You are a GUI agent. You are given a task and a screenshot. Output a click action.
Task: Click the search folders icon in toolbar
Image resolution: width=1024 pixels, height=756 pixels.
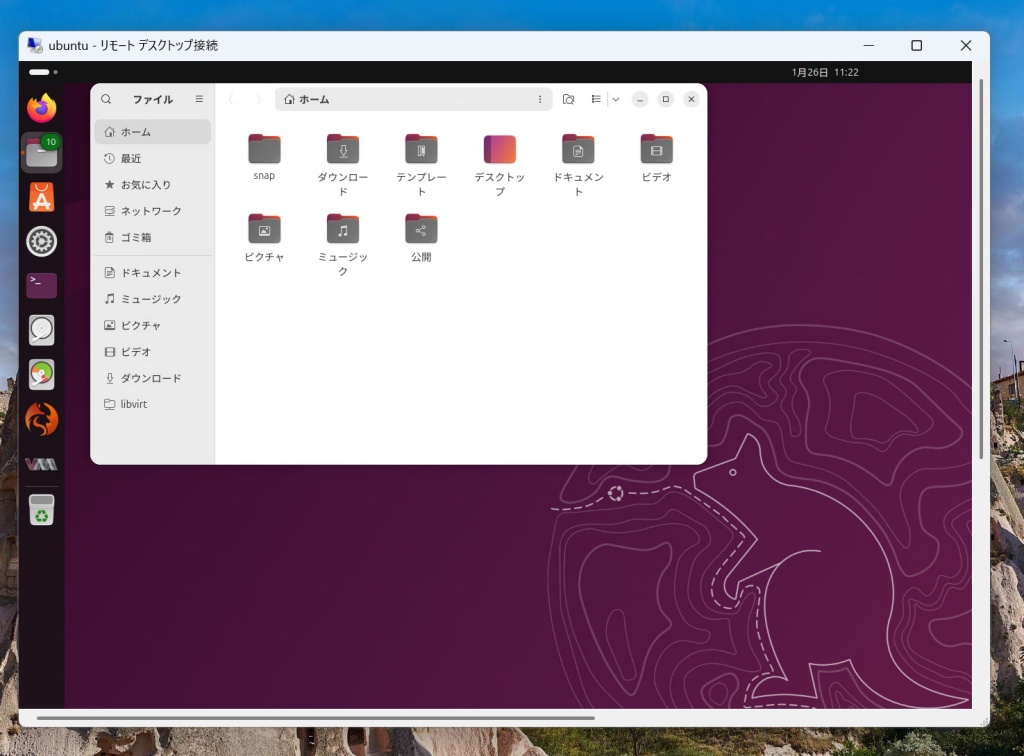pos(568,99)
